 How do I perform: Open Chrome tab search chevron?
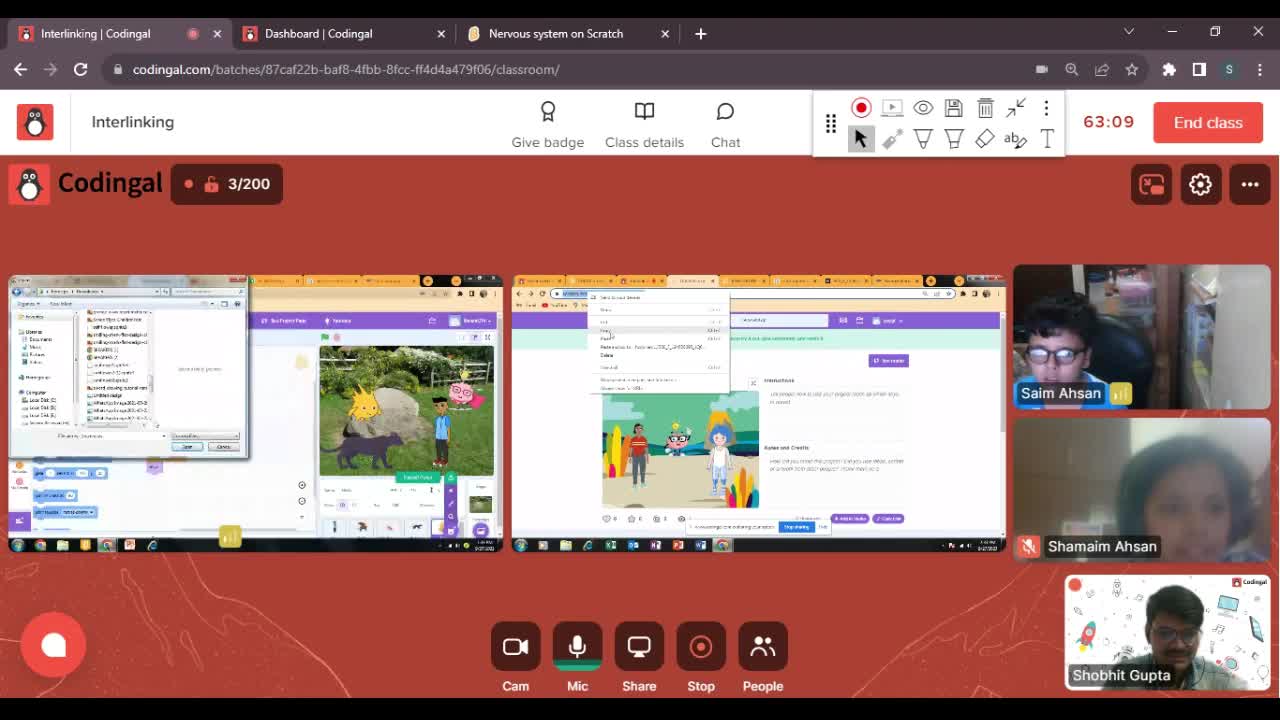pos(1129,32)
